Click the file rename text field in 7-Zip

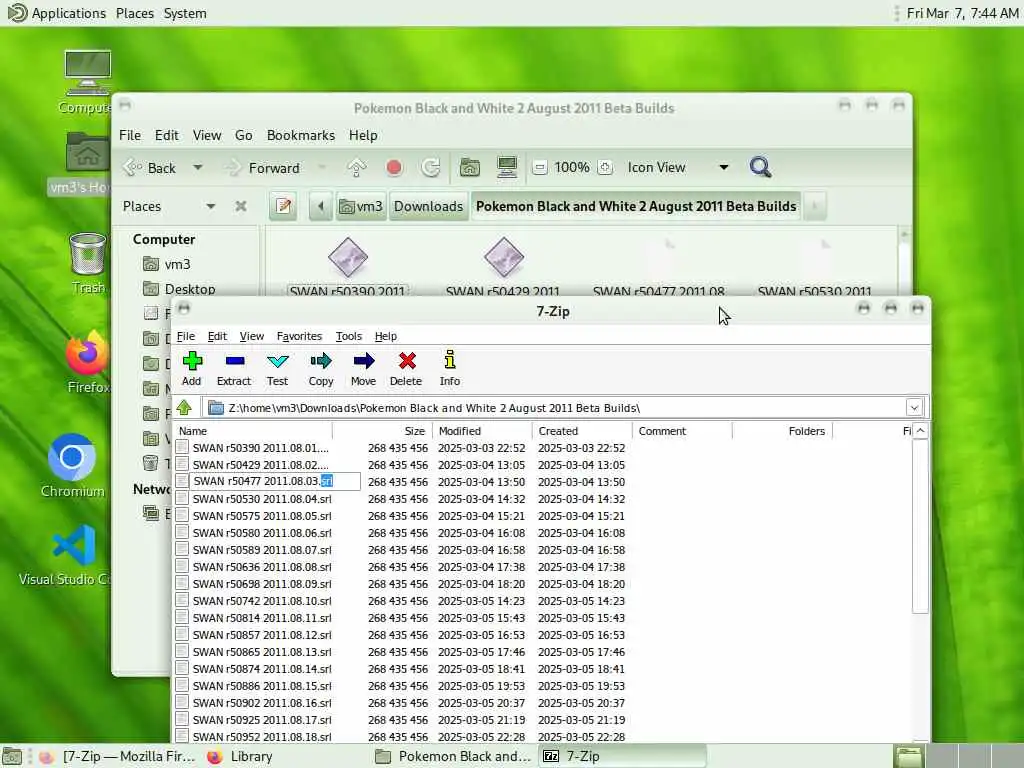coord(275,481)
